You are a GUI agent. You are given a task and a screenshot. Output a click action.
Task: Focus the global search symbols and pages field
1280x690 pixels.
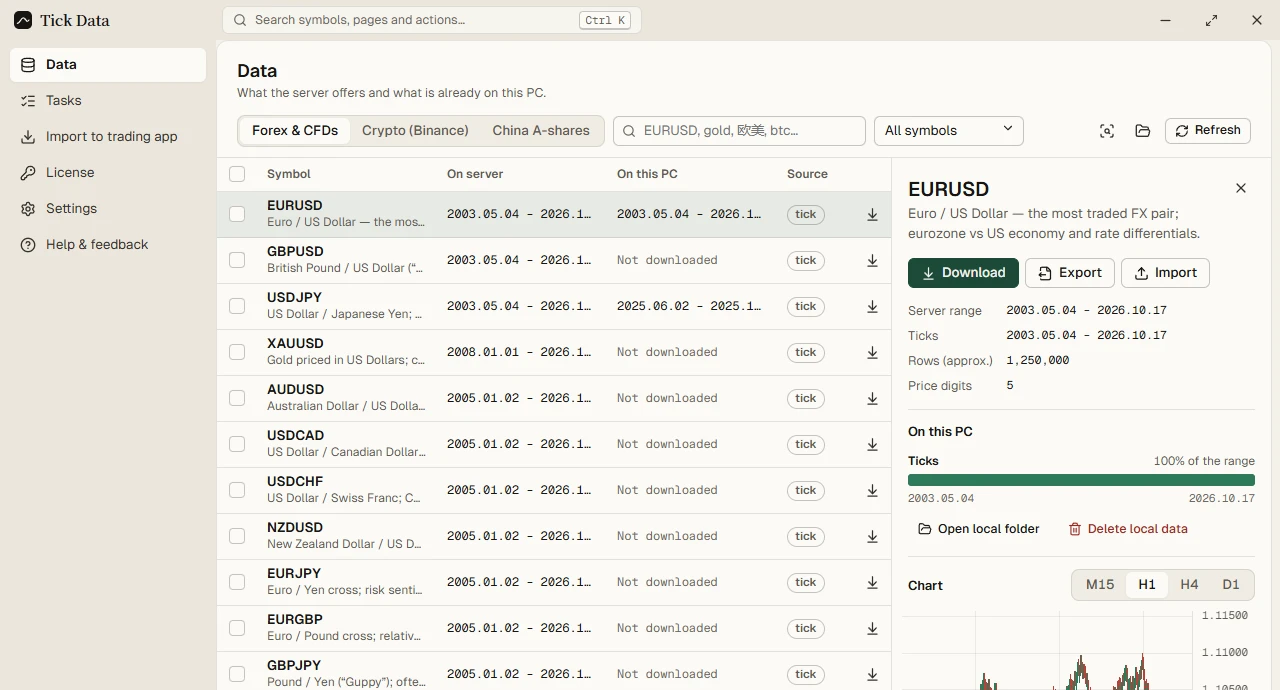pyautogui.click(x=432, y=20)
